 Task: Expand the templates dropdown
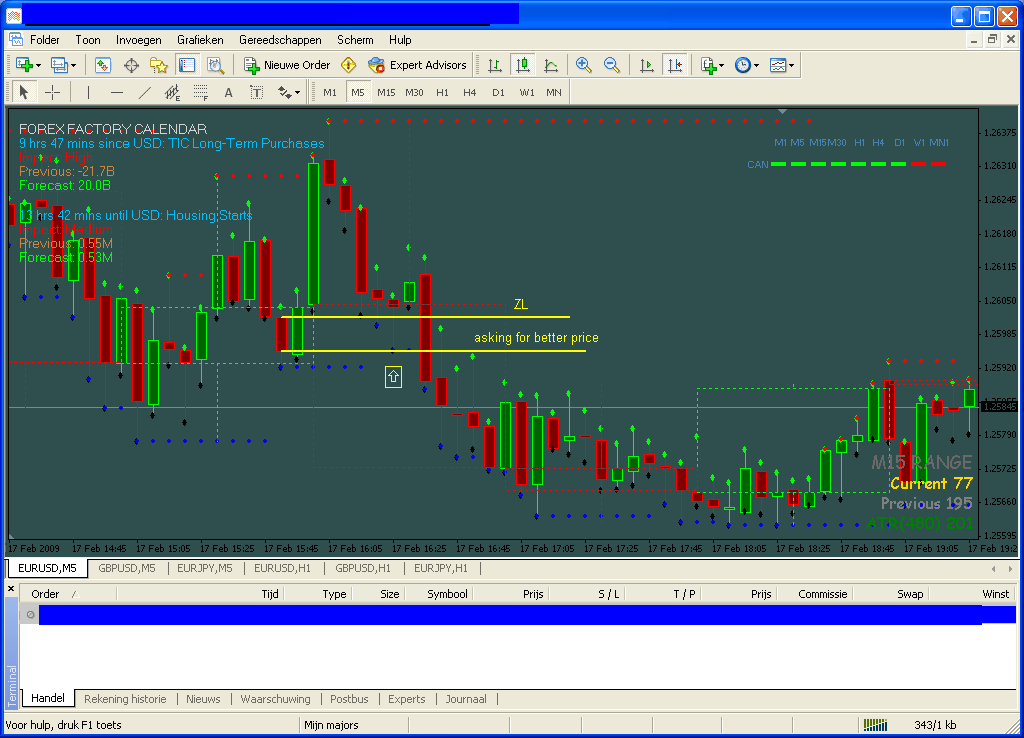tap(792, 65)
